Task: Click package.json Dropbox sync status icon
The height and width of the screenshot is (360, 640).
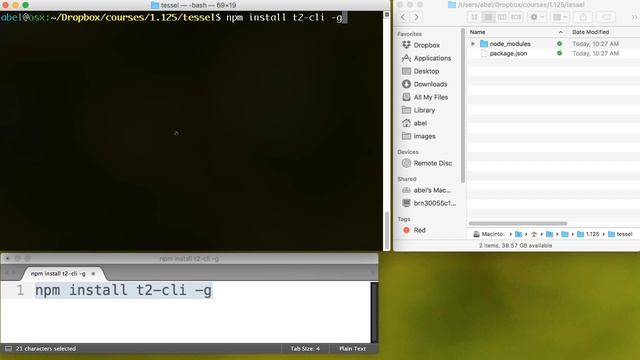Action: [x=559, y=53]
